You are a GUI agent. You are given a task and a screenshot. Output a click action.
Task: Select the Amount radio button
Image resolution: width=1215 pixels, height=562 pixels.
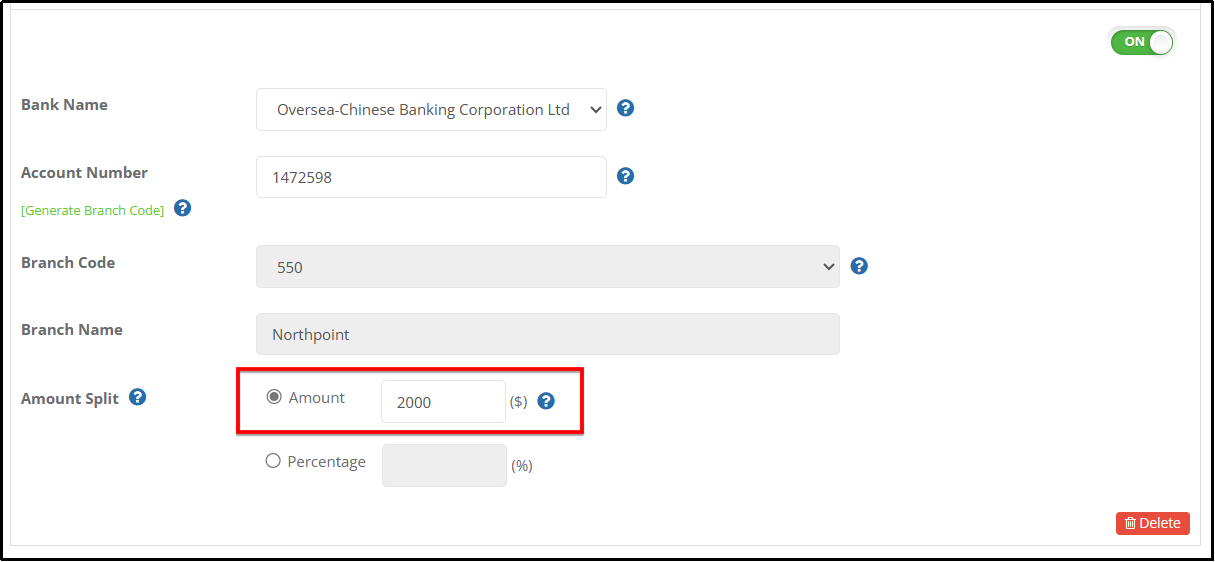tap(274, 397)
